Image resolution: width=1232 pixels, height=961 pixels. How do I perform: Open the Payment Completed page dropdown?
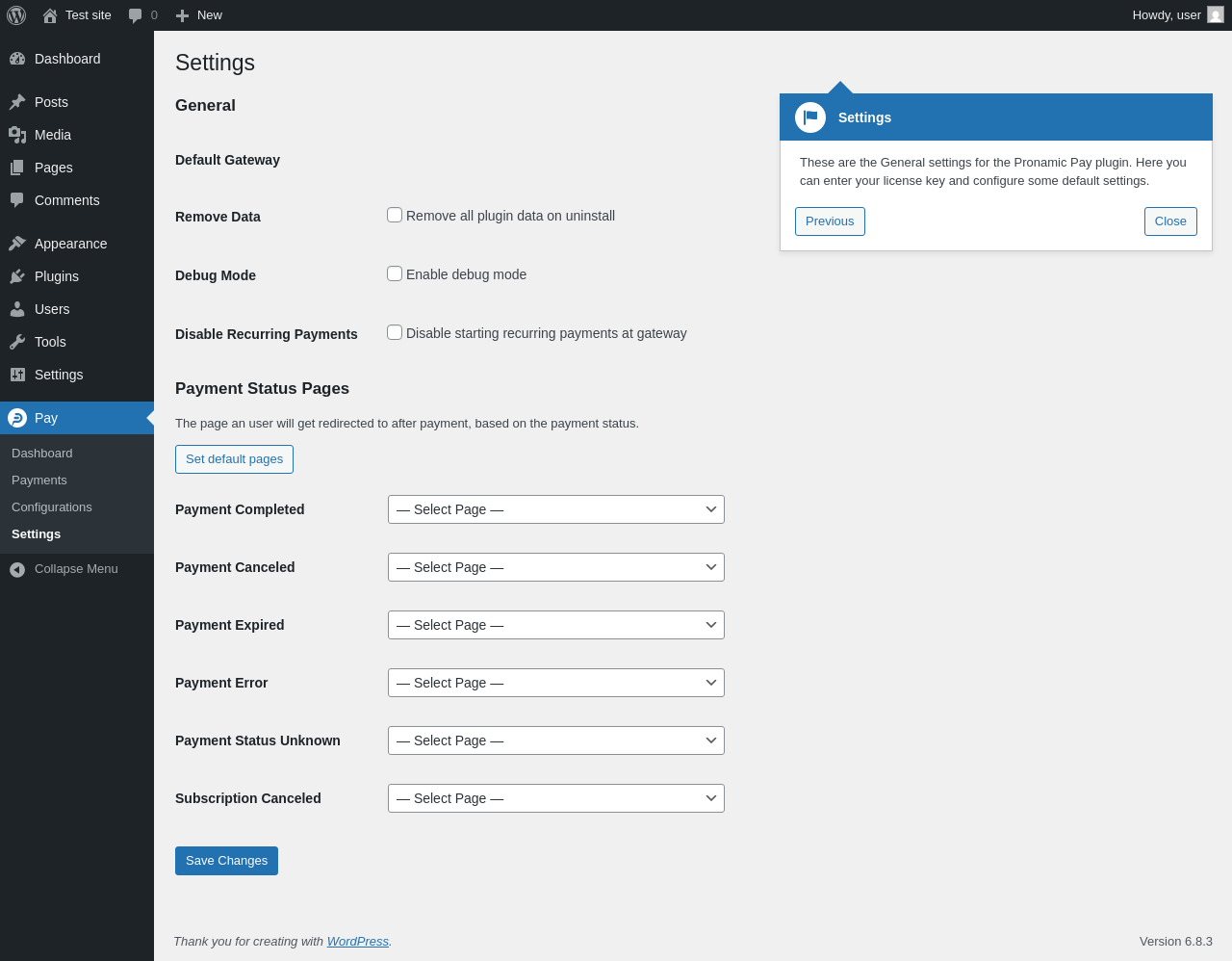point(556,509)
